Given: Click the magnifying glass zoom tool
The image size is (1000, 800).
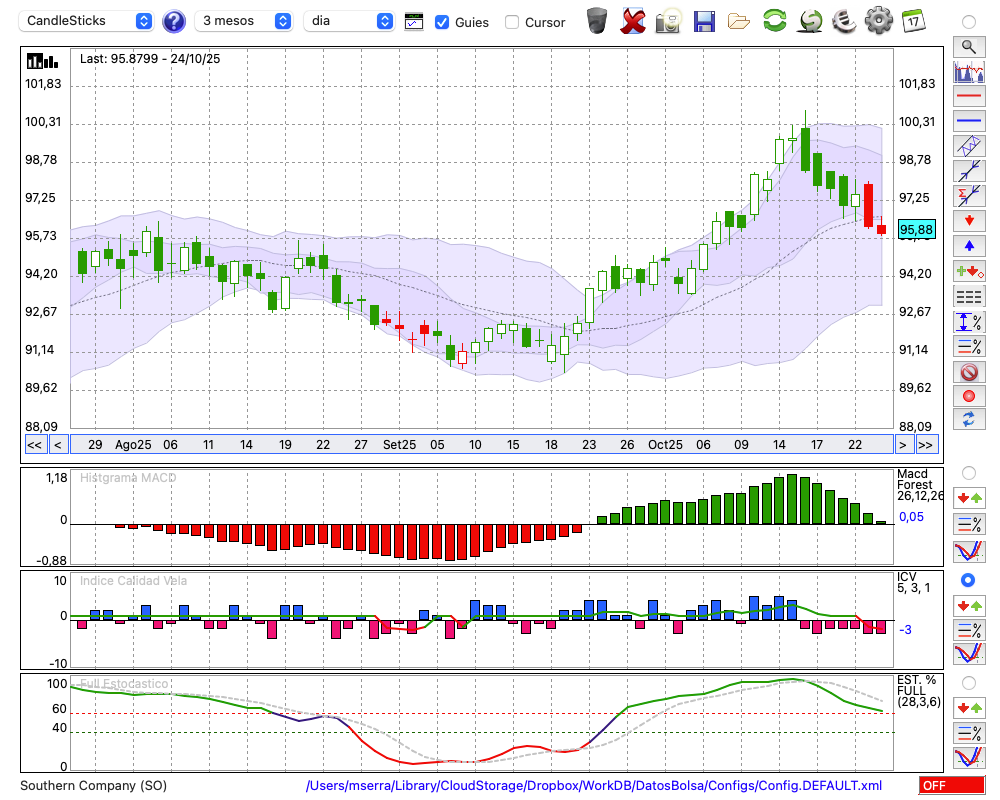Looking at the screenshot, I should point(968,46).
